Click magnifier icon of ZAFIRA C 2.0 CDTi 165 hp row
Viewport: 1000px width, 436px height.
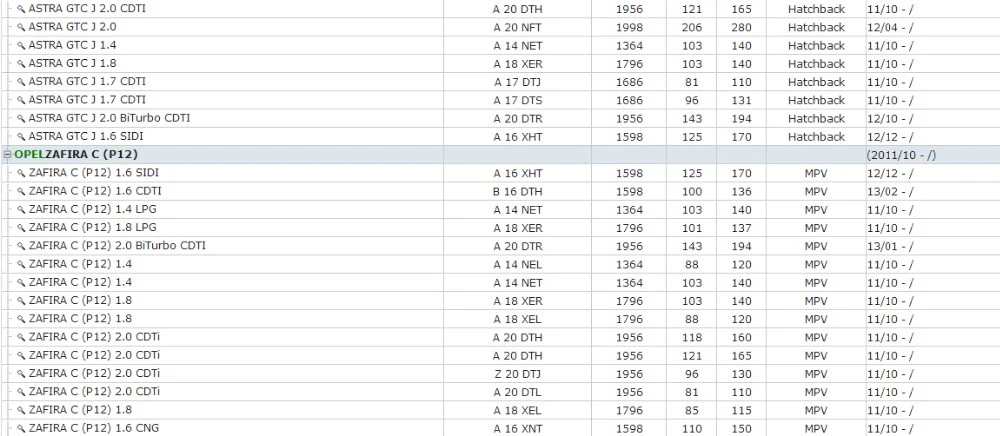[x=21, y=356]
